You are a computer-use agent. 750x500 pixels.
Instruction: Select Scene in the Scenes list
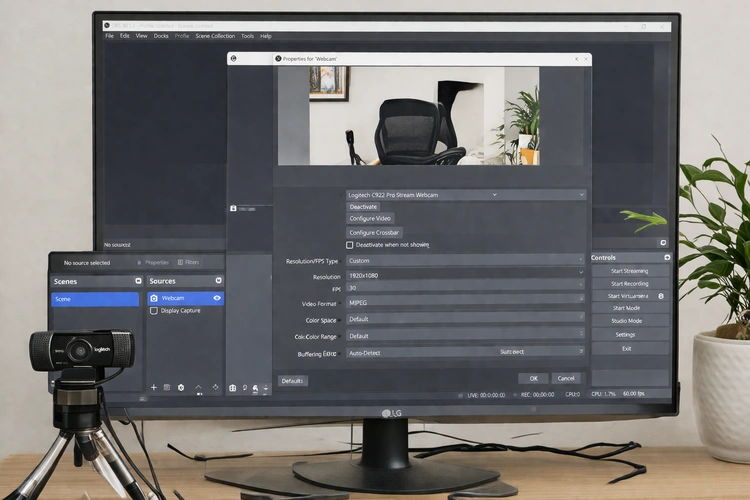pyautogui.click(x=95, y=299)
